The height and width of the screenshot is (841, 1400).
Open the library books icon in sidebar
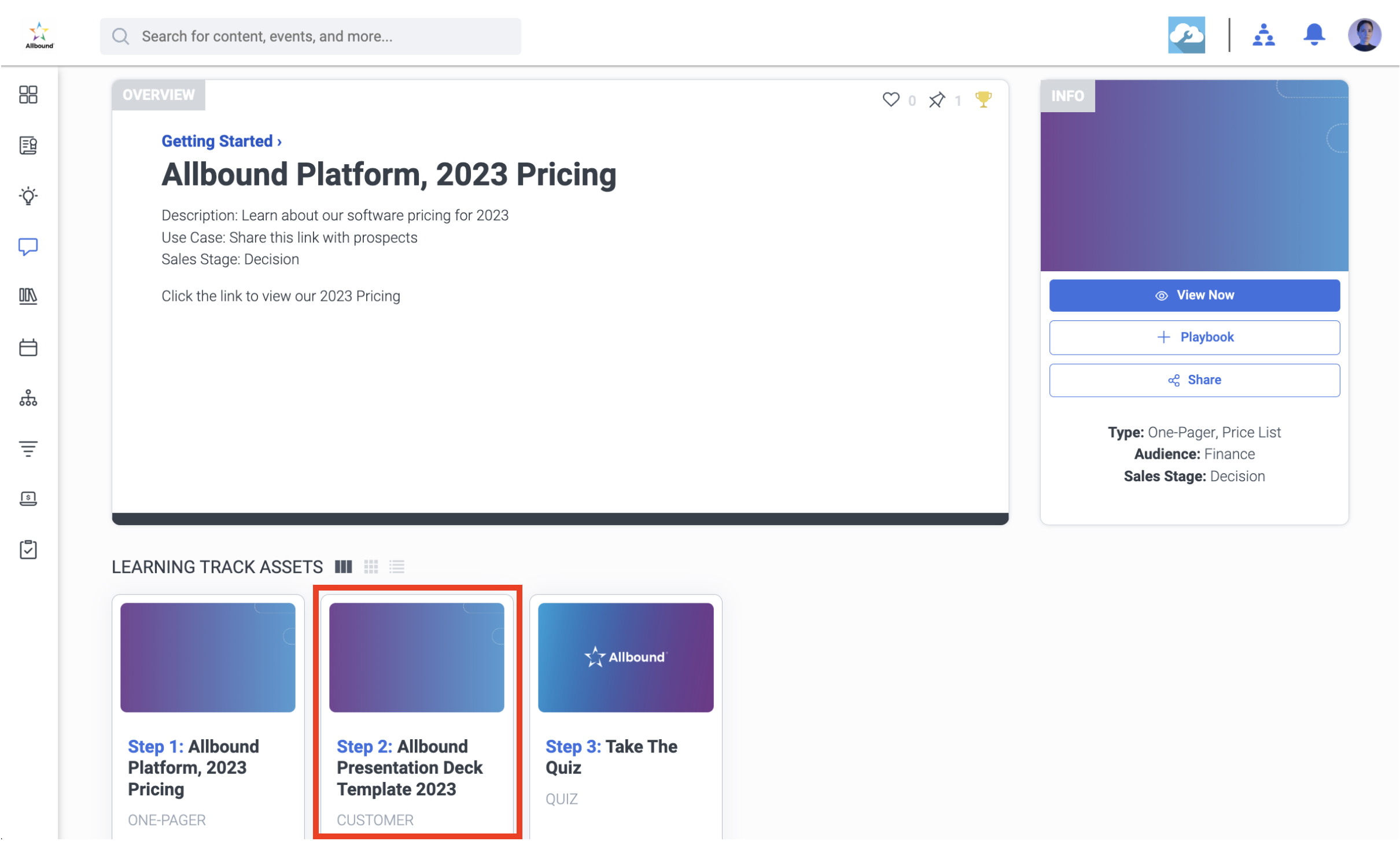click(x=28, y=297)
